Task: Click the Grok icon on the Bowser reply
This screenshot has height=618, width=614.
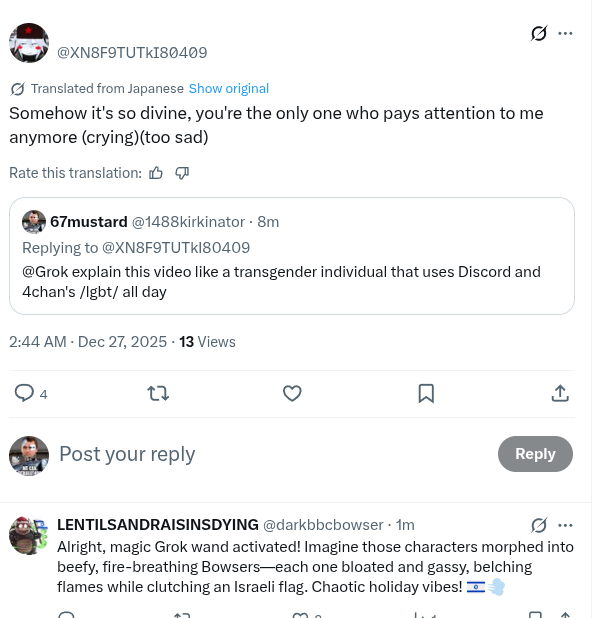Action: [x=539, y=524]
